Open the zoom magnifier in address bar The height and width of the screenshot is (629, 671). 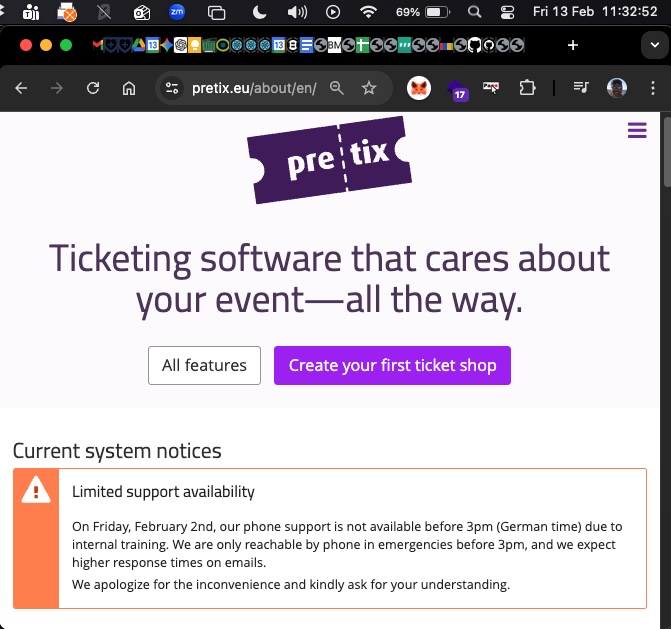[337, 88]
